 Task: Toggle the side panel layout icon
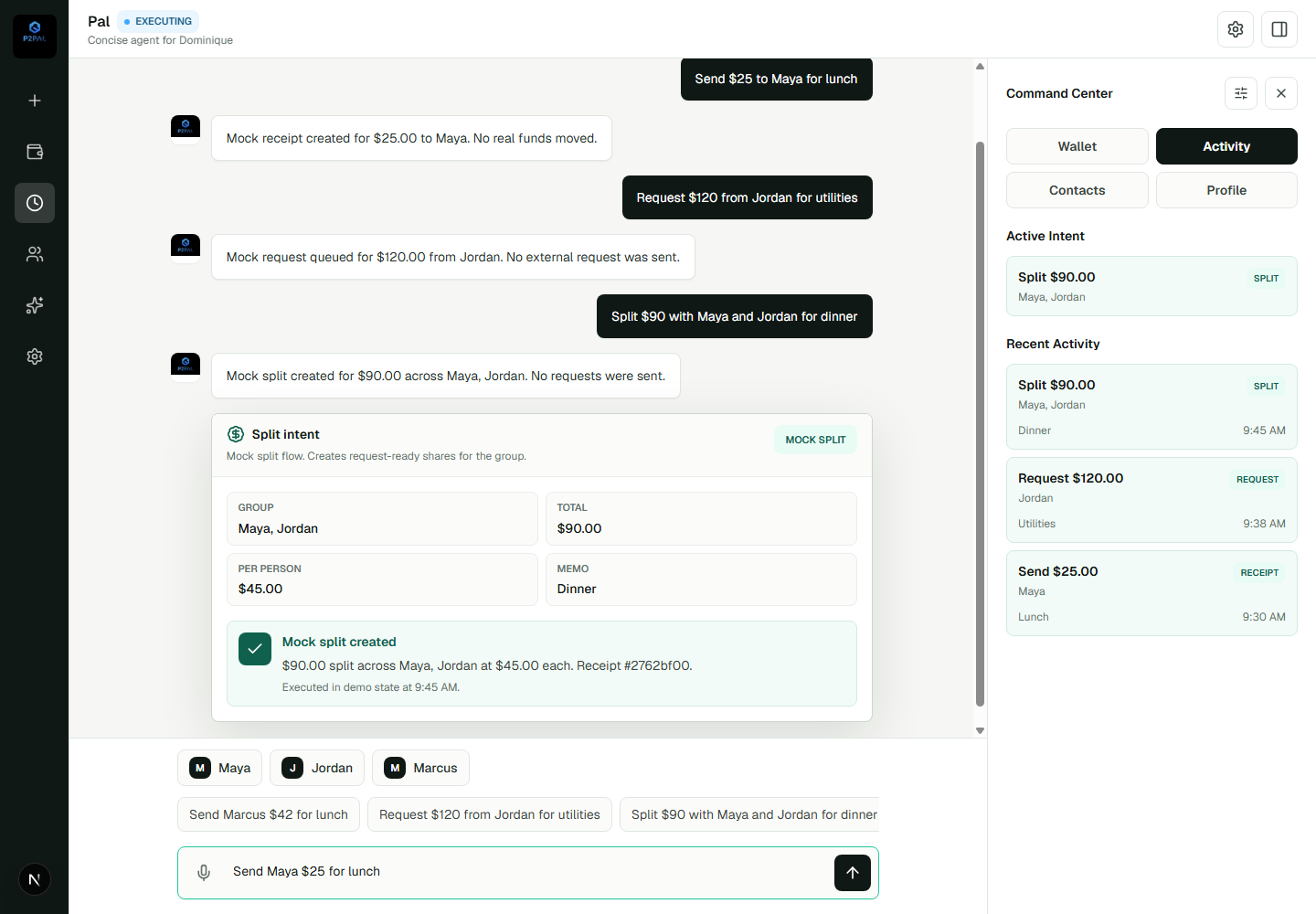coord(1279,29)
